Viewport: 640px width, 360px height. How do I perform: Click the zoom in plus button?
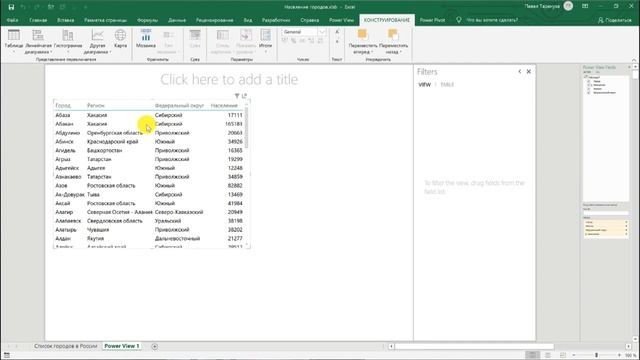tap(619, 355)
